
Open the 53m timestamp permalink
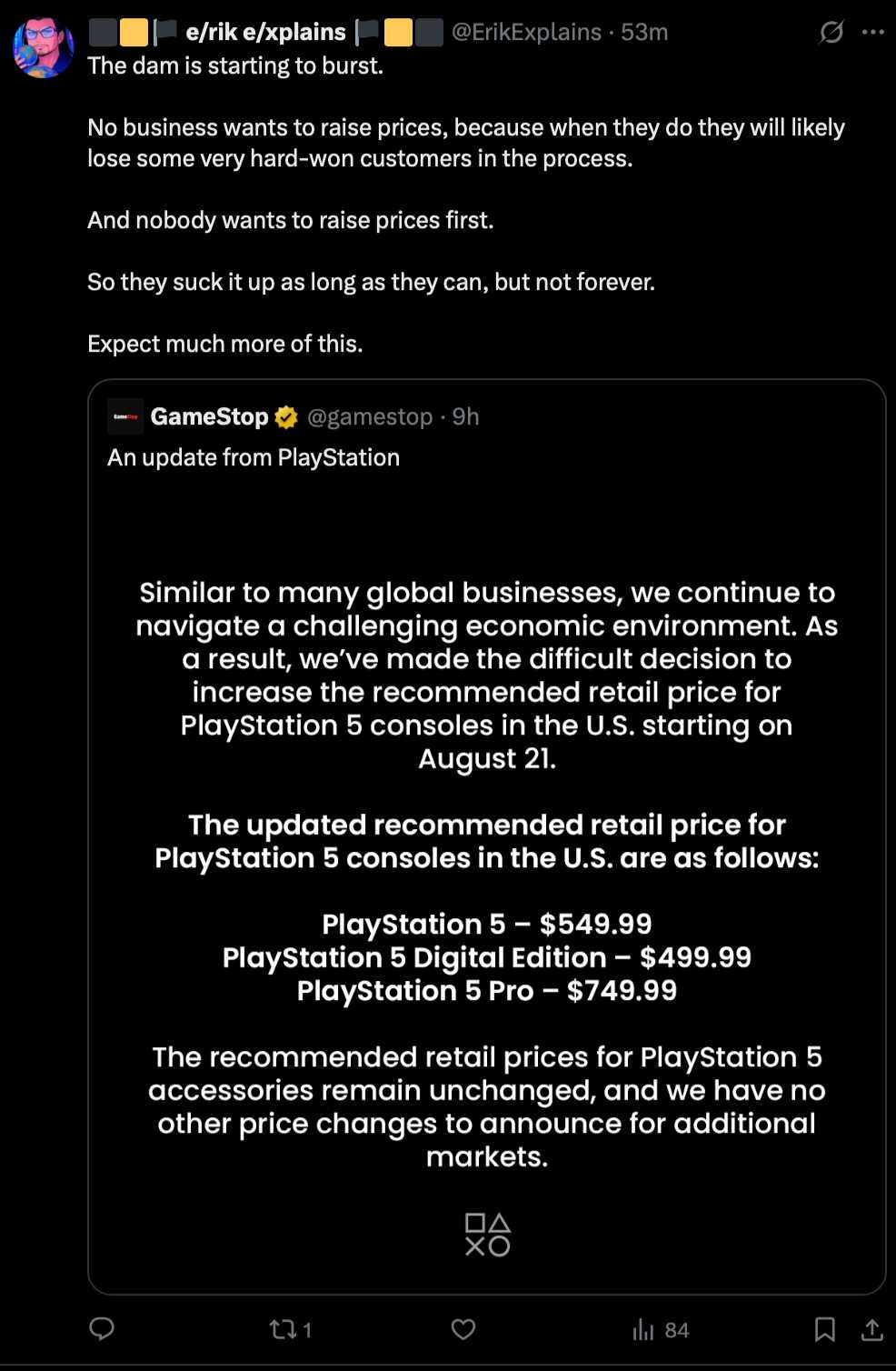644,32
